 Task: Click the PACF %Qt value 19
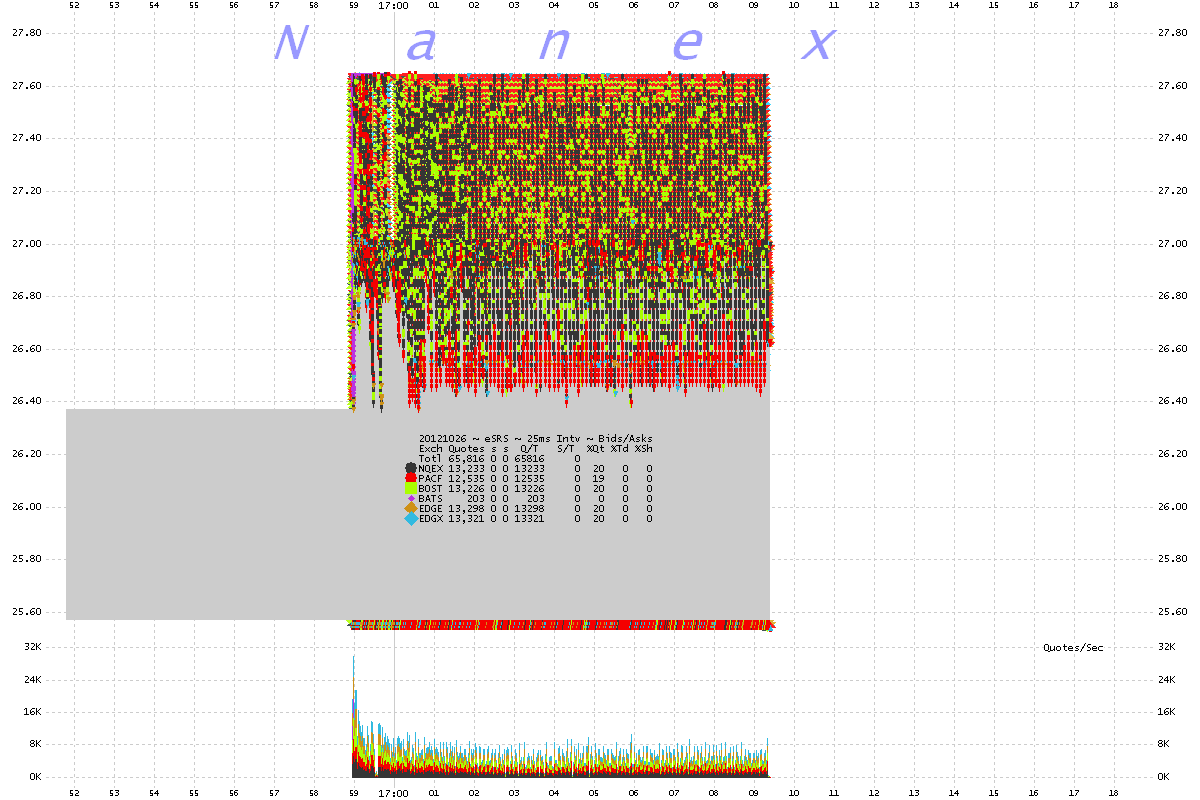[598, 478]
